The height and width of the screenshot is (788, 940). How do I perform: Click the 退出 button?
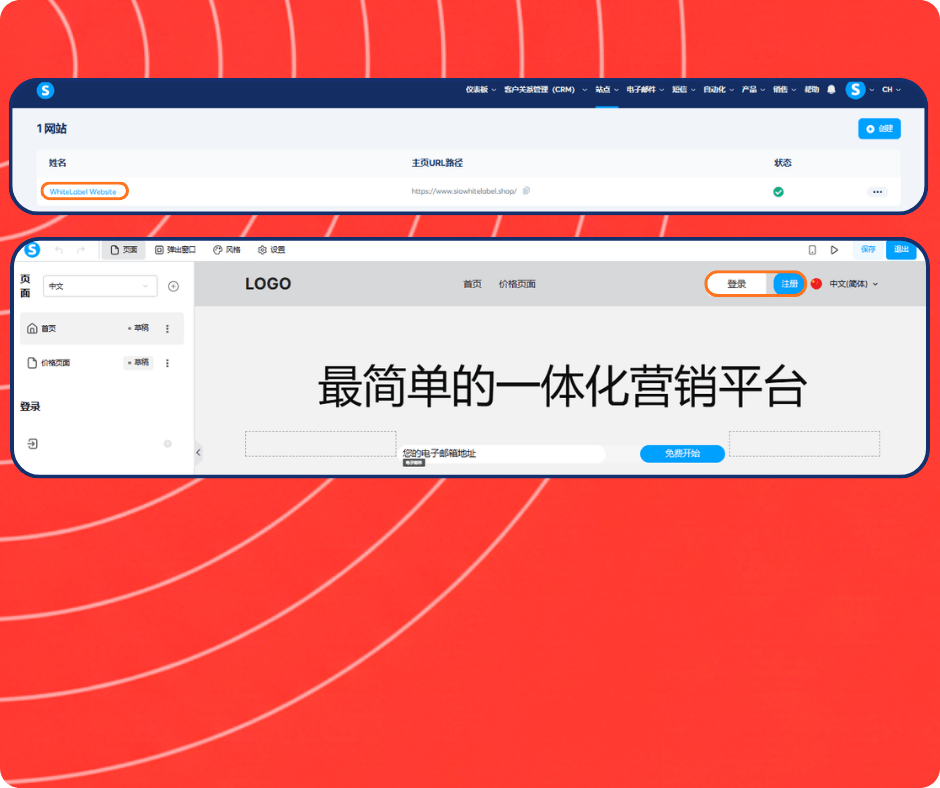click(901, 249)
